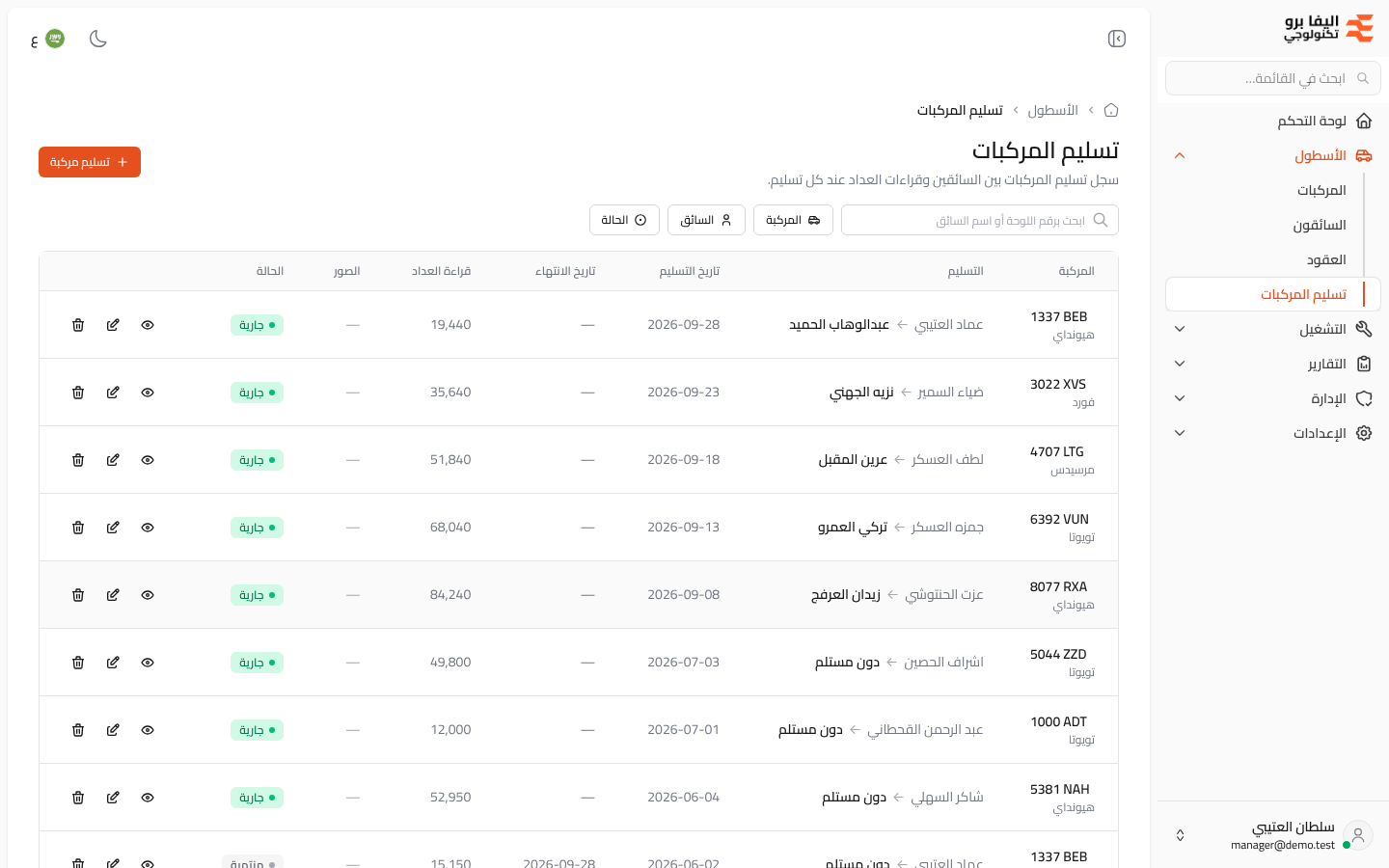Delete the 5044 ZZD handover row
Image resolution: width=1389 pixels, height=868 pixels.
coord(78,663)
